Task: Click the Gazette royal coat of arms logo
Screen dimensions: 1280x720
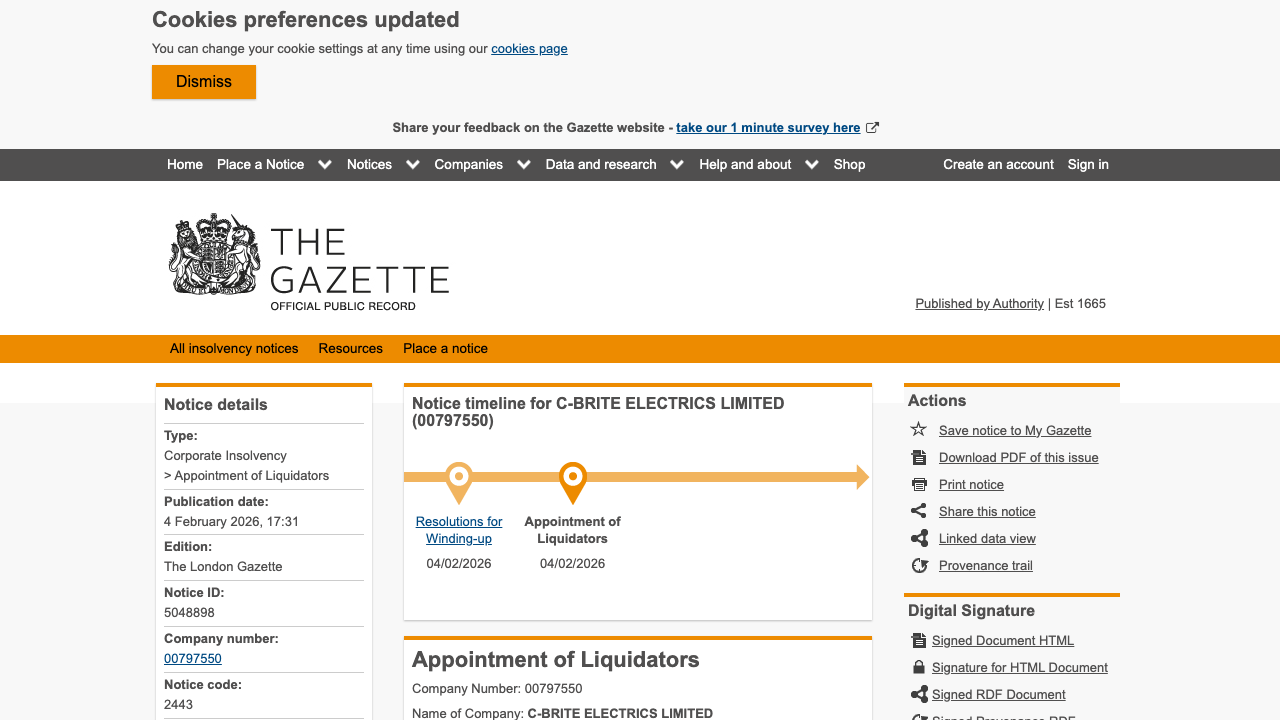Action: coord(213,257)
